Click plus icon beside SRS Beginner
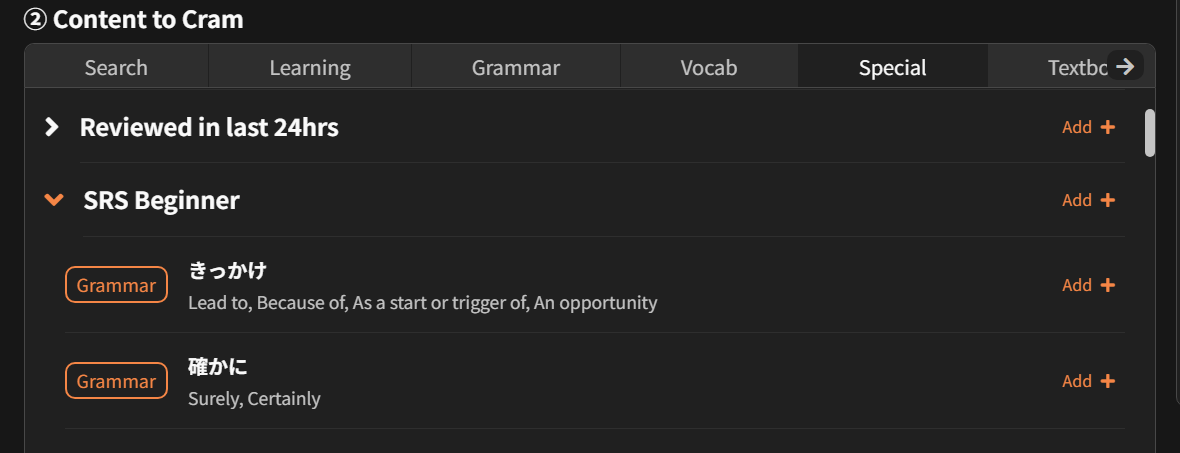1180x453 pixels. point(1107,200)
